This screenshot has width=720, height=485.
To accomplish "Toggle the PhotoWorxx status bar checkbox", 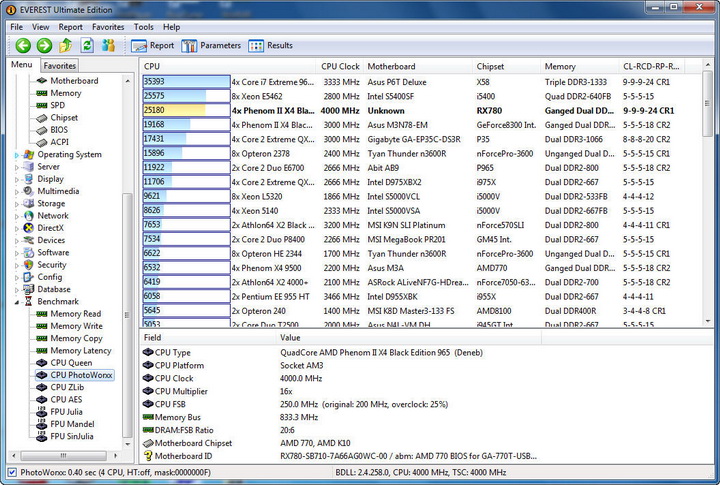I will 12,472.
